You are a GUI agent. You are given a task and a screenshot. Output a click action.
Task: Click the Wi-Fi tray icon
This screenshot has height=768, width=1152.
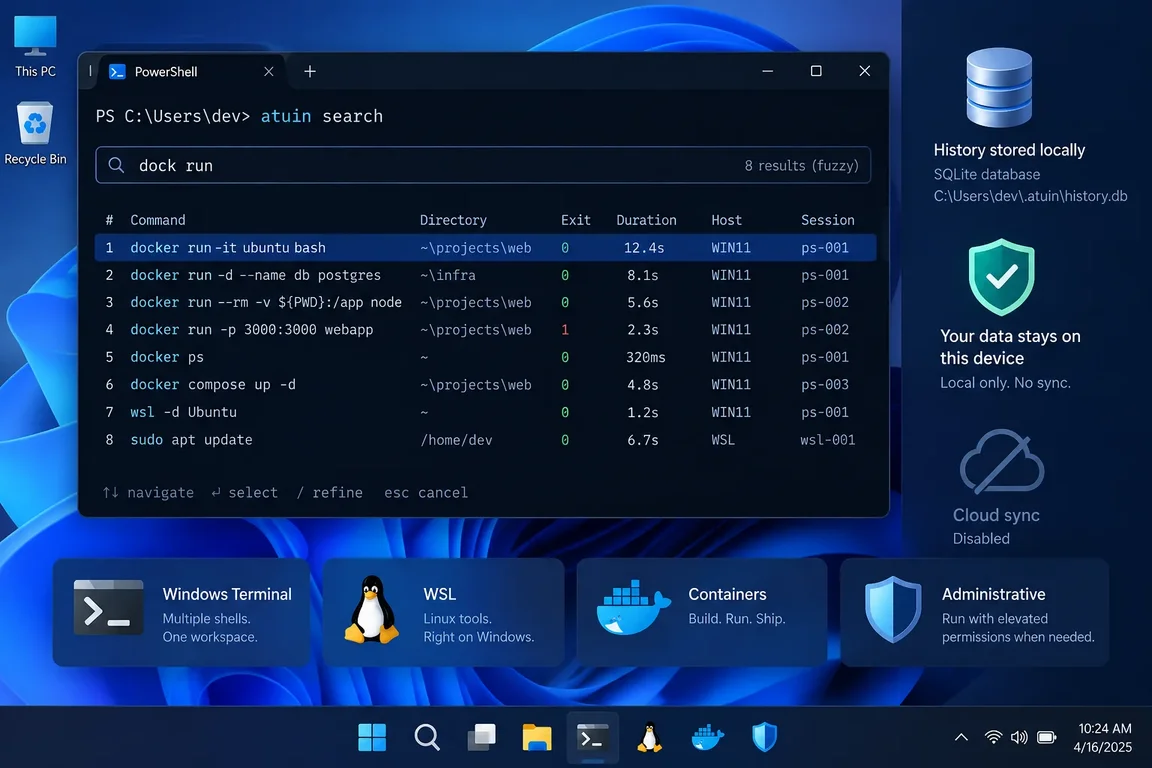(x=993, y=737)
